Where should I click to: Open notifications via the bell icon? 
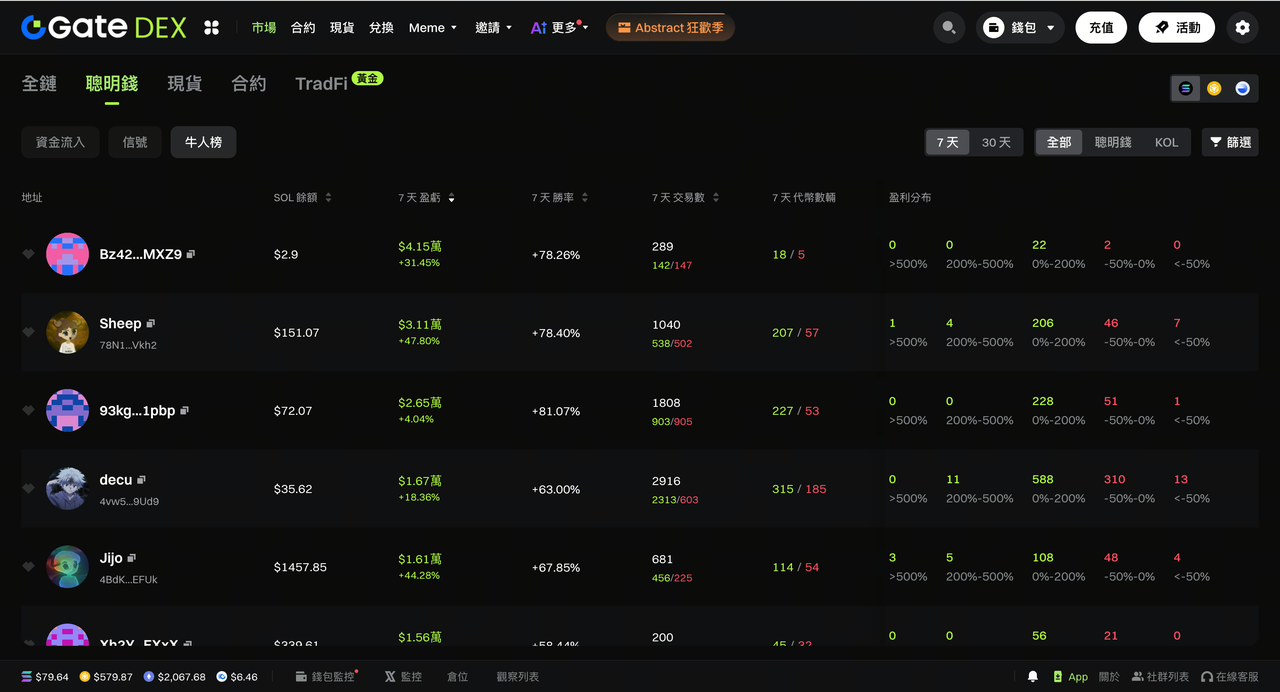click(1033, 677)
